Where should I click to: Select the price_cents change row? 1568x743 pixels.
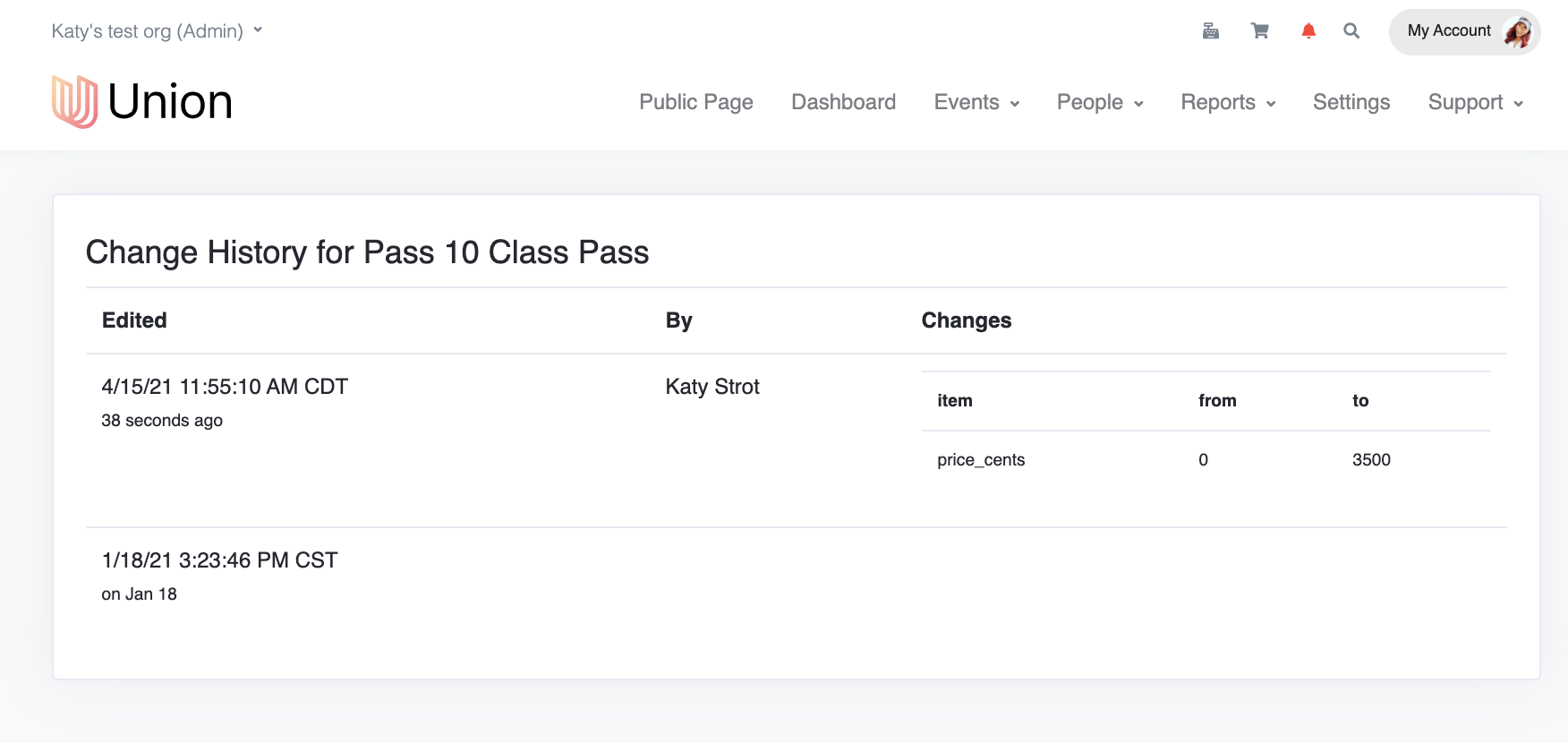(x=1206, y=460)
